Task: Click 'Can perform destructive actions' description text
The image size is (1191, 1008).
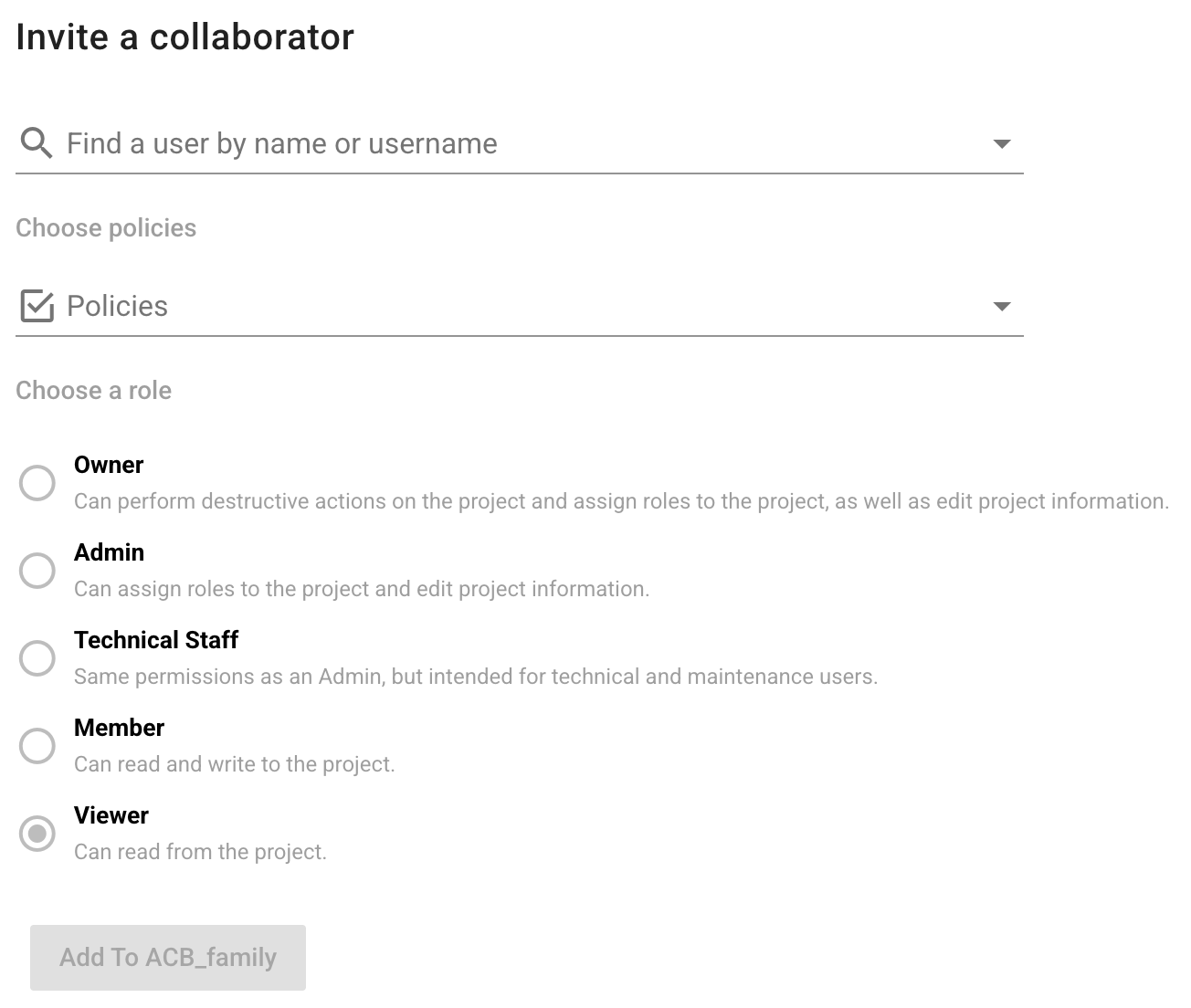Action: 621,501
